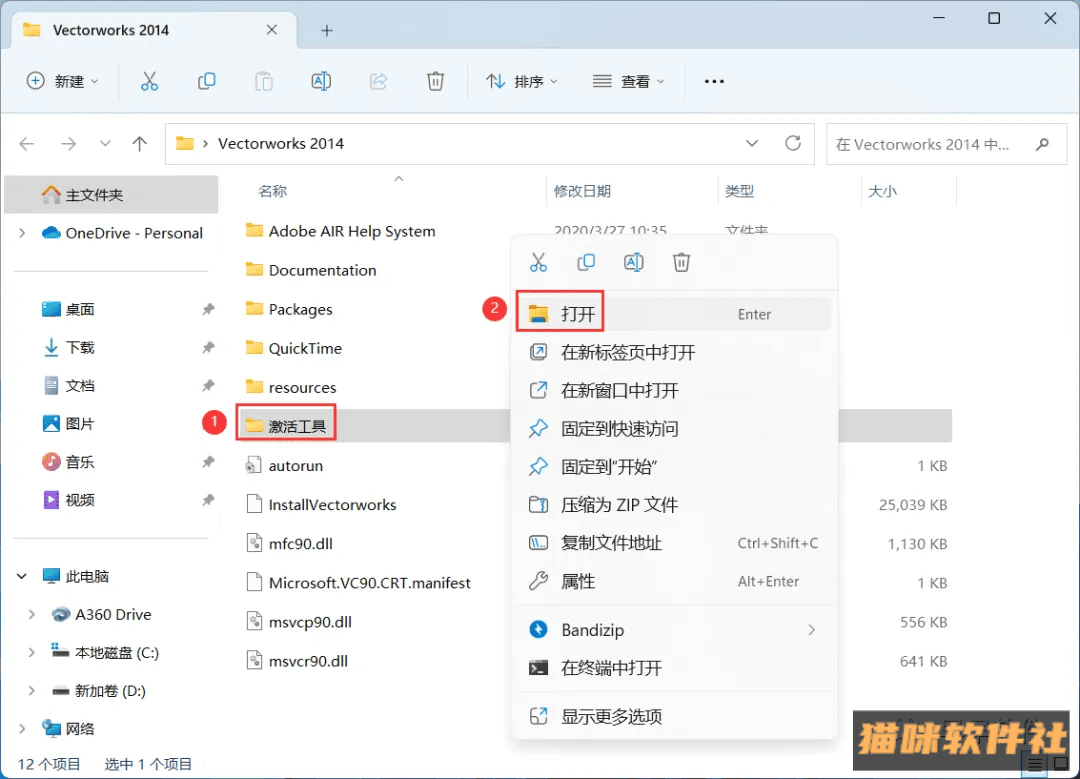Unpin 视频 from quick access
This screenshot has width=1080, height=779.
click(x=208, y=500)
